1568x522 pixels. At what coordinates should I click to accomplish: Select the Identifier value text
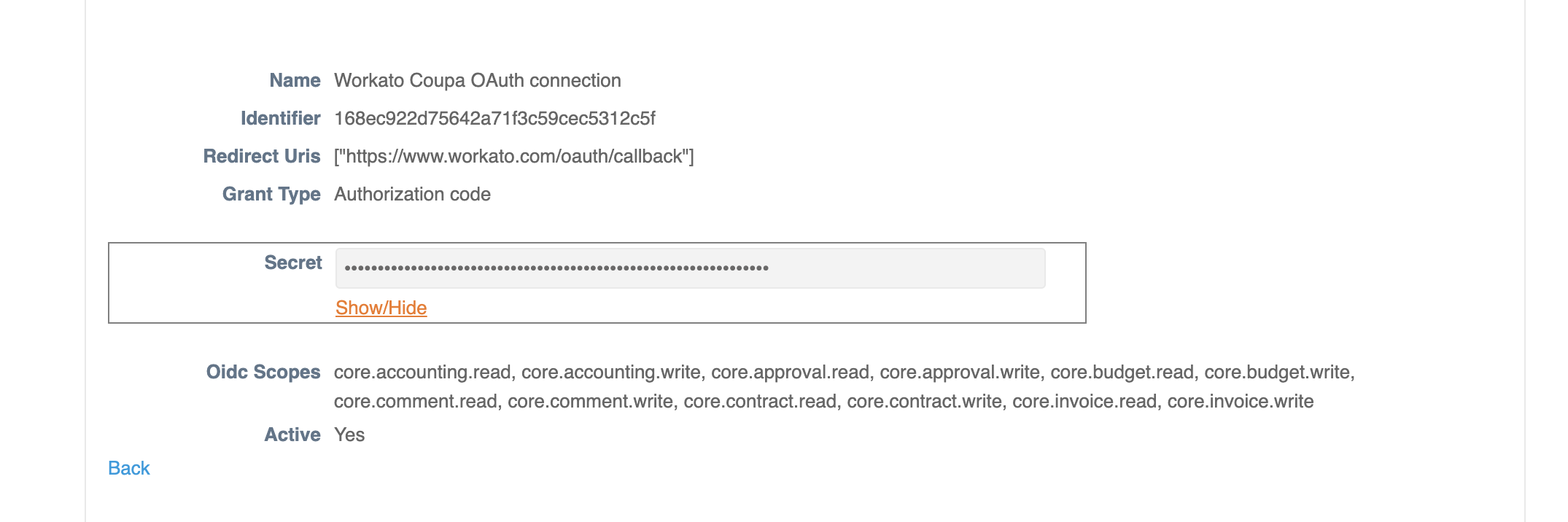[x=494, y=117]
